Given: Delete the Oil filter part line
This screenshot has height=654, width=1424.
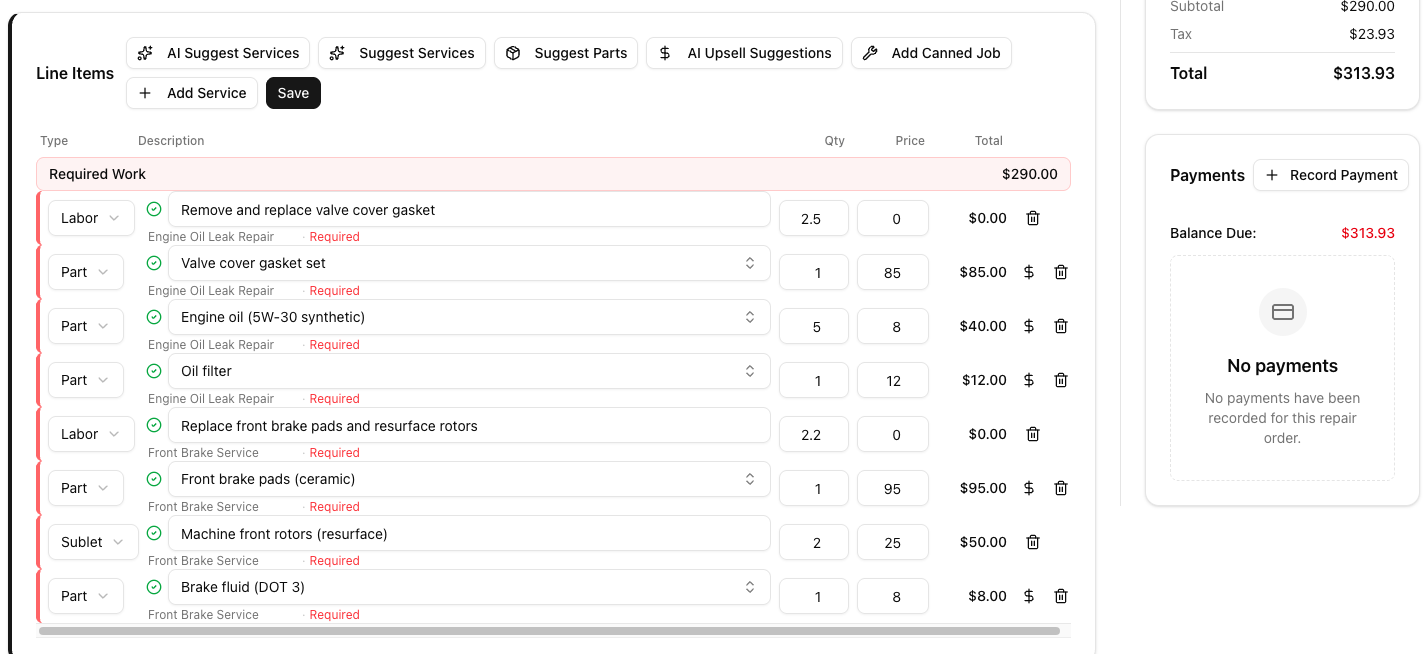Looking at the screenshot, I should tap(1061, 380).
